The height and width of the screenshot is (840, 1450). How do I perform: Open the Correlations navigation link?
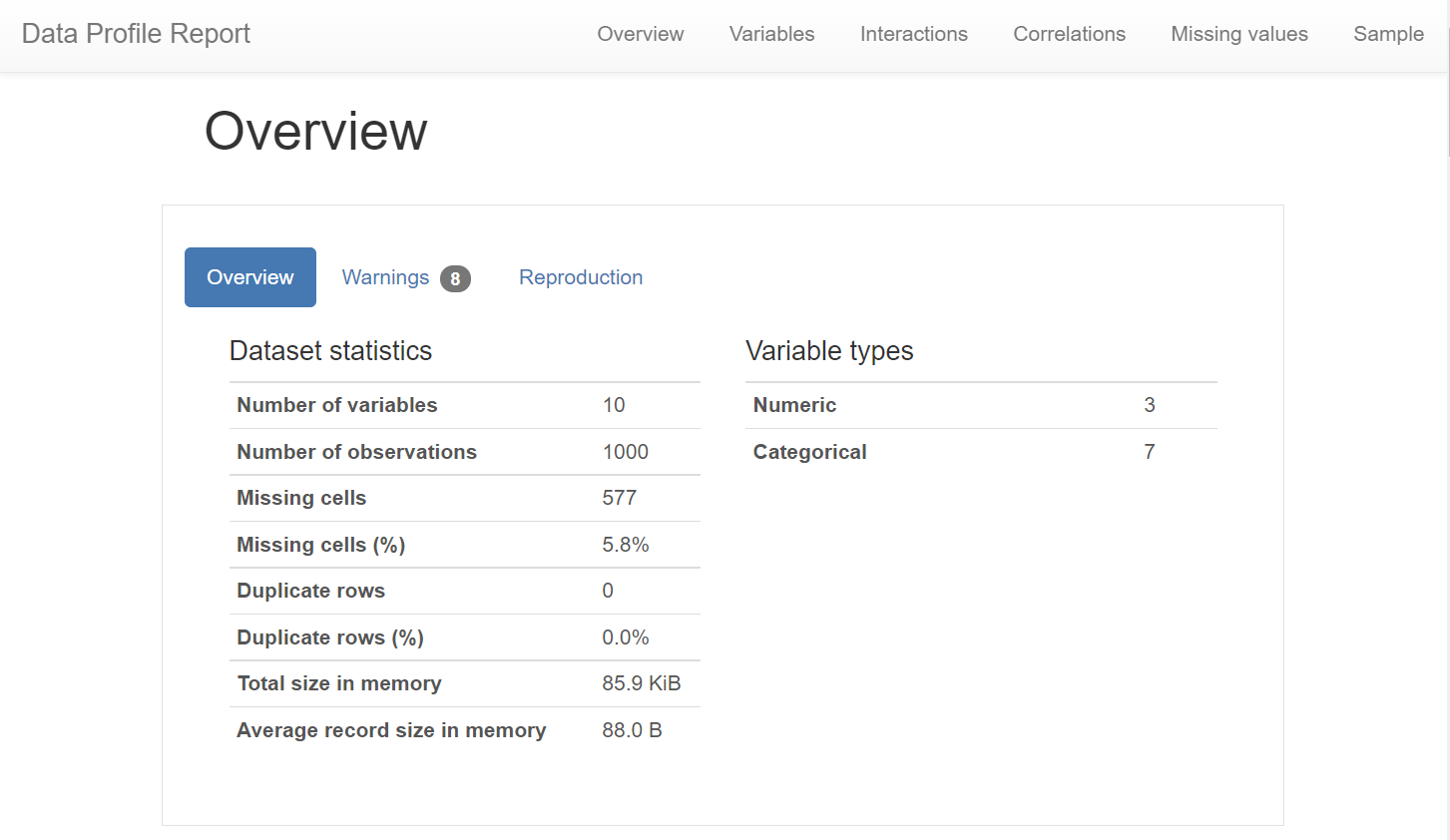point(1070,34)
